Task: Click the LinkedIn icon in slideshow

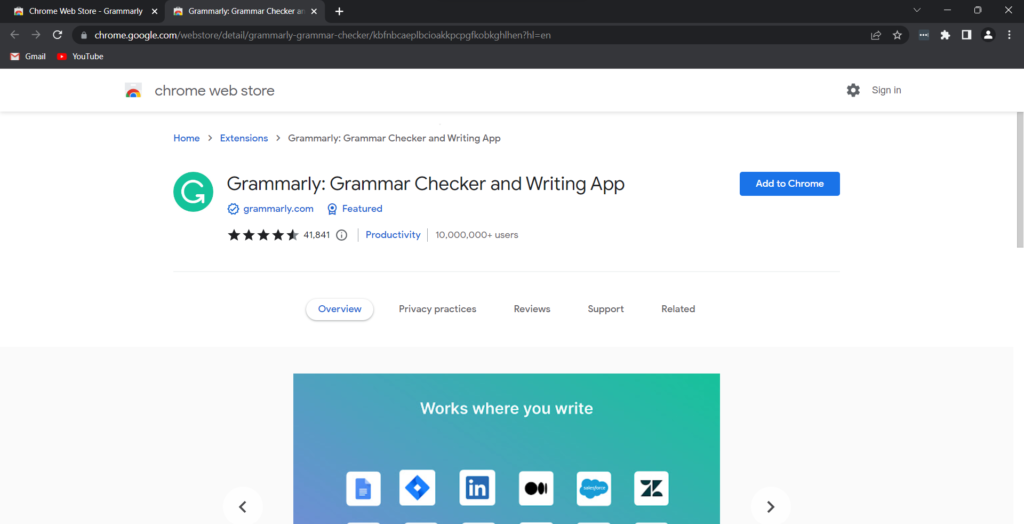Action: tap(477, 487)
